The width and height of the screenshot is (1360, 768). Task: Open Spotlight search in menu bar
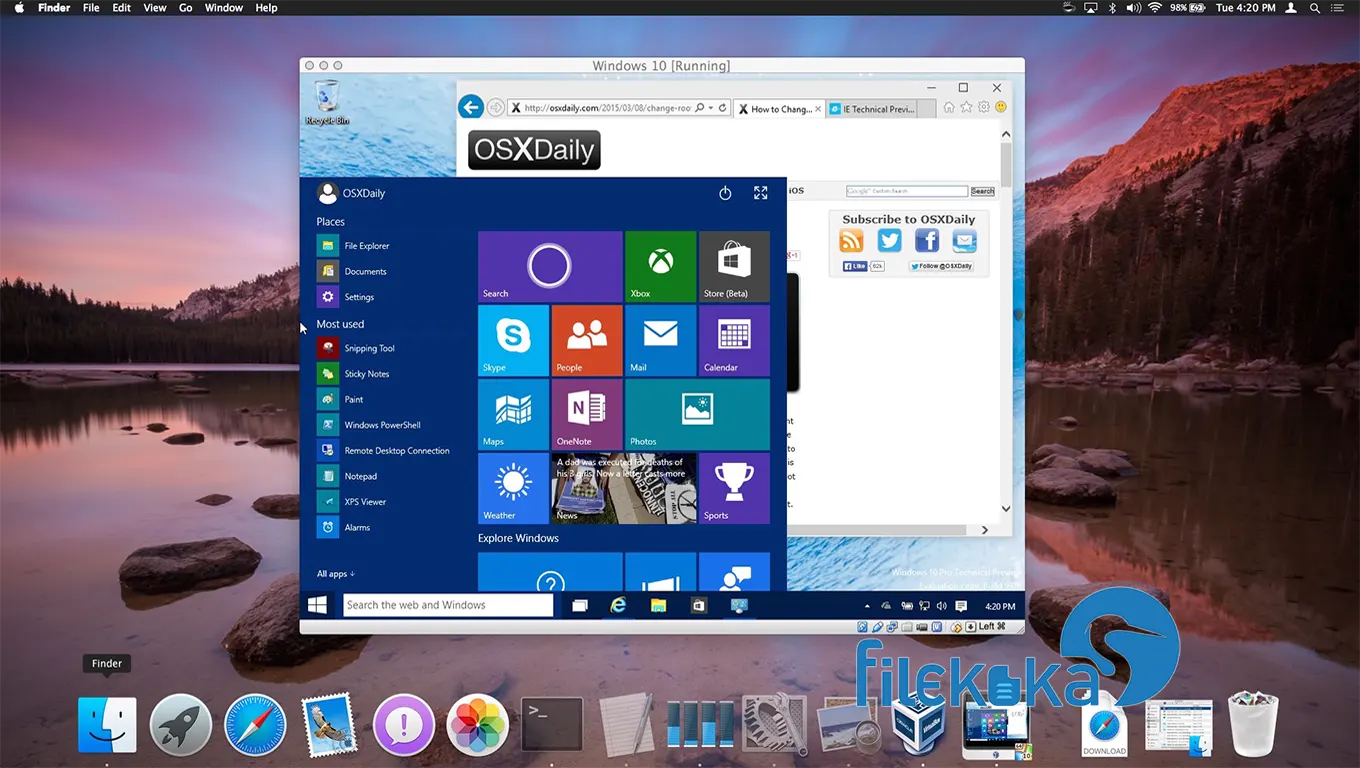pos(1314,8)
